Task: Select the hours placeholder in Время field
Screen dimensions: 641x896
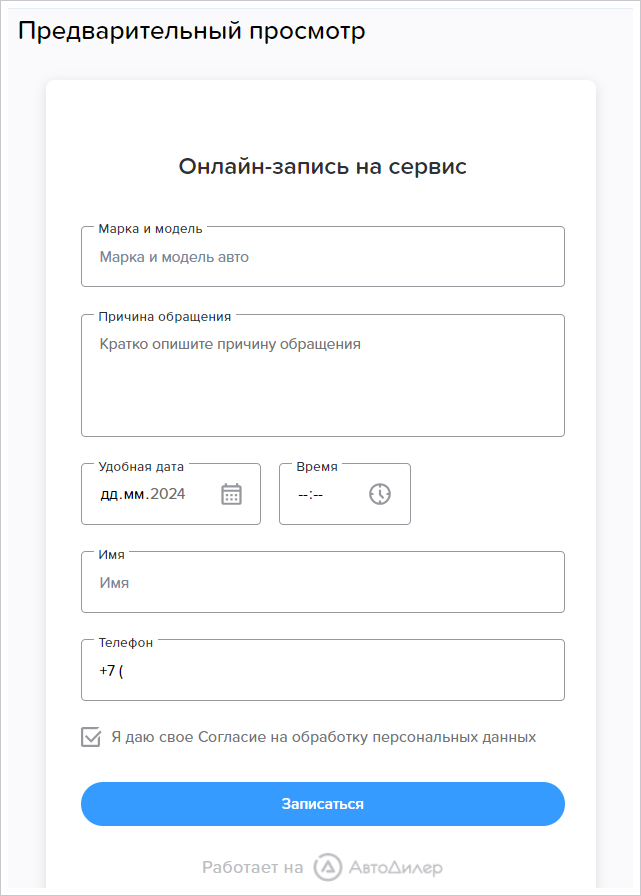Action: click(x=302, y=495)
